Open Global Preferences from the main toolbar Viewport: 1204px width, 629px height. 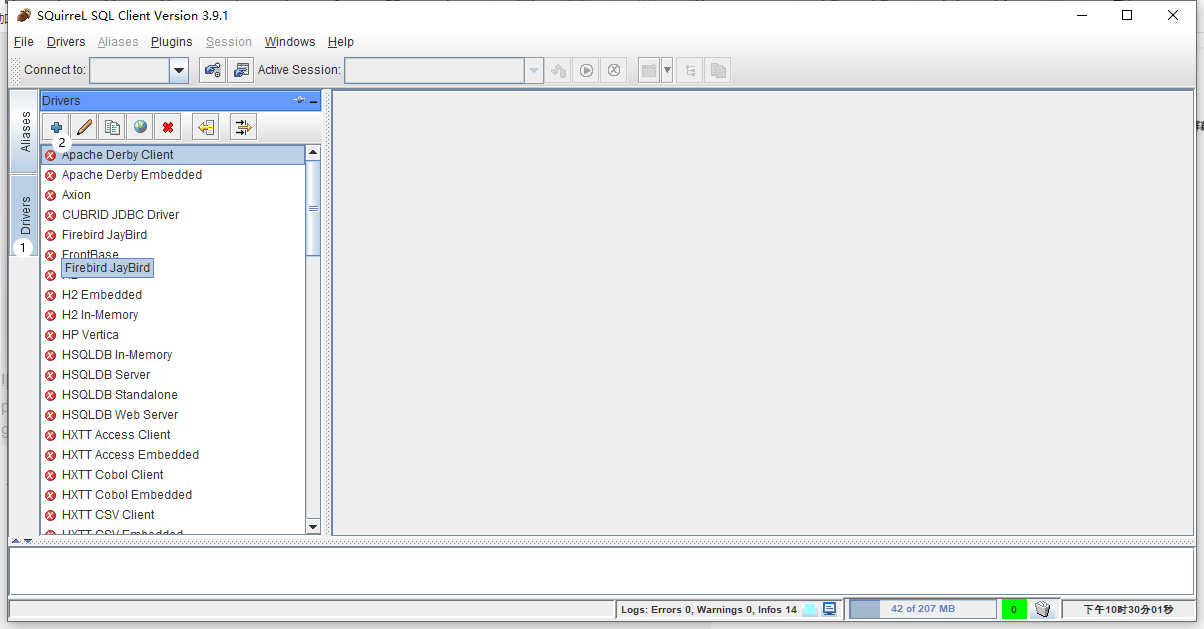click(212, 70)
